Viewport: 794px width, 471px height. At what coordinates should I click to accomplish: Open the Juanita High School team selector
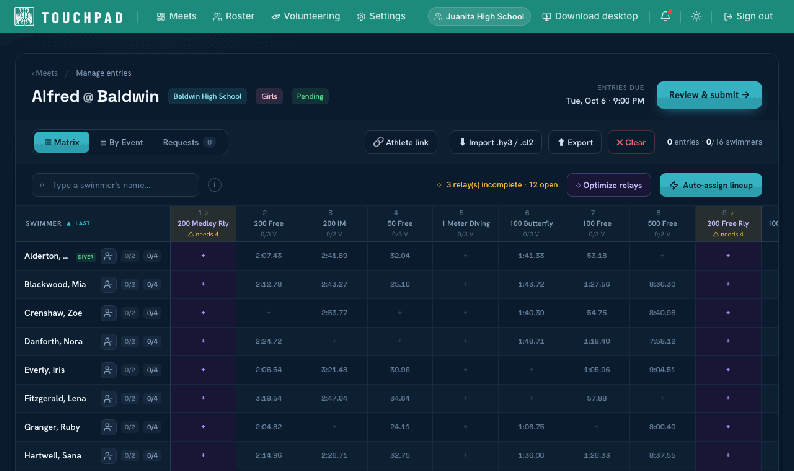click(x=480, y=16)
